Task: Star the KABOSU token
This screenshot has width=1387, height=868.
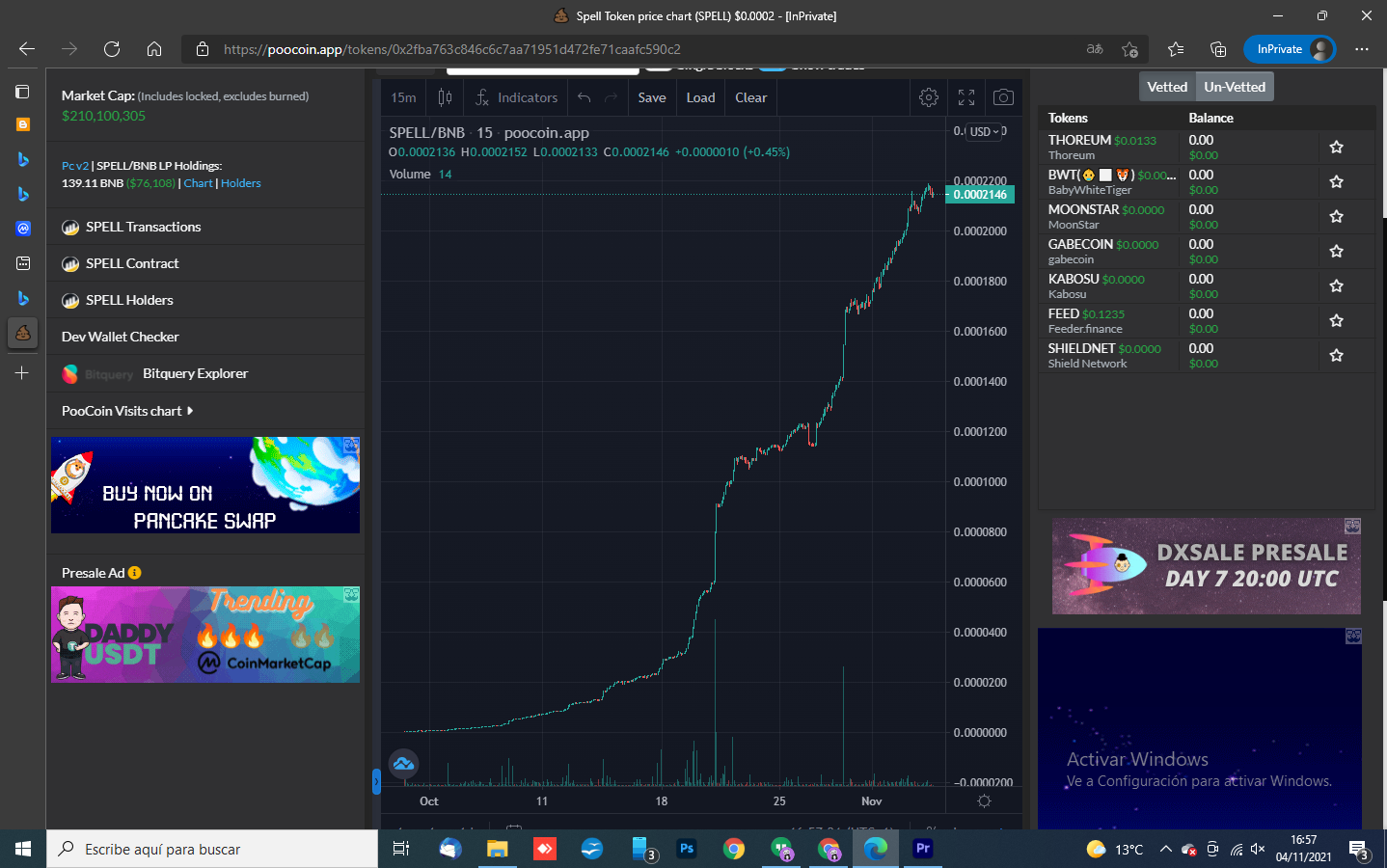Action: pyautogui.click(x=1336, y=286)
